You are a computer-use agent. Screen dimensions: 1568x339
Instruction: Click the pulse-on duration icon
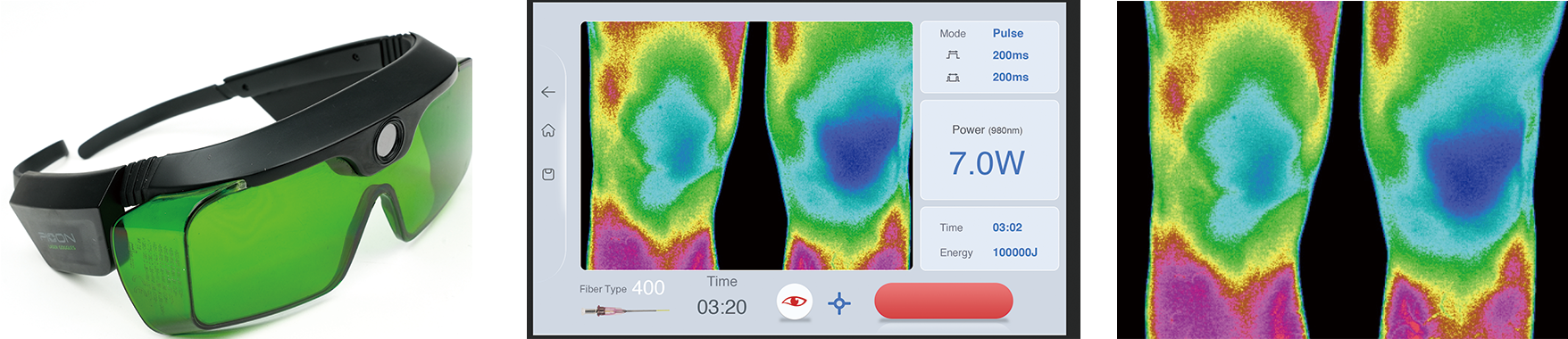(x=953, y=55)
